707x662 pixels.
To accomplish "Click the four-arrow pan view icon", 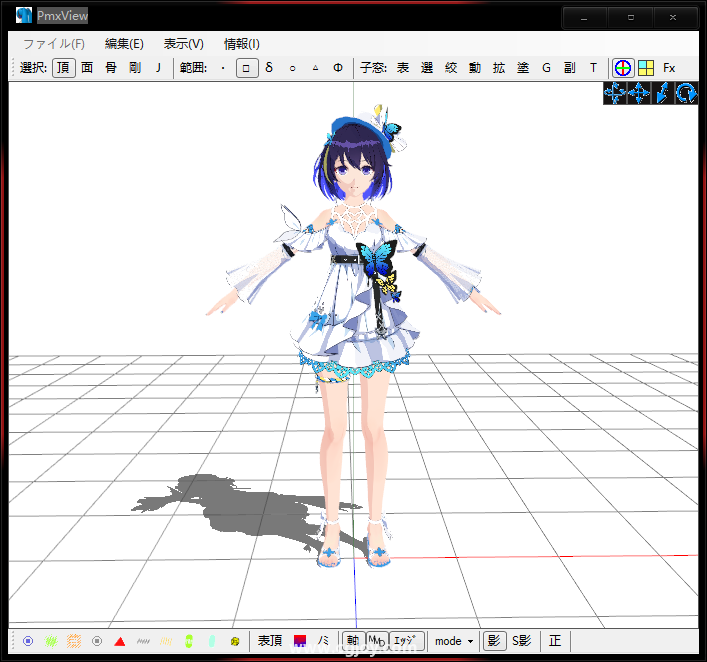I will [614, 93].
